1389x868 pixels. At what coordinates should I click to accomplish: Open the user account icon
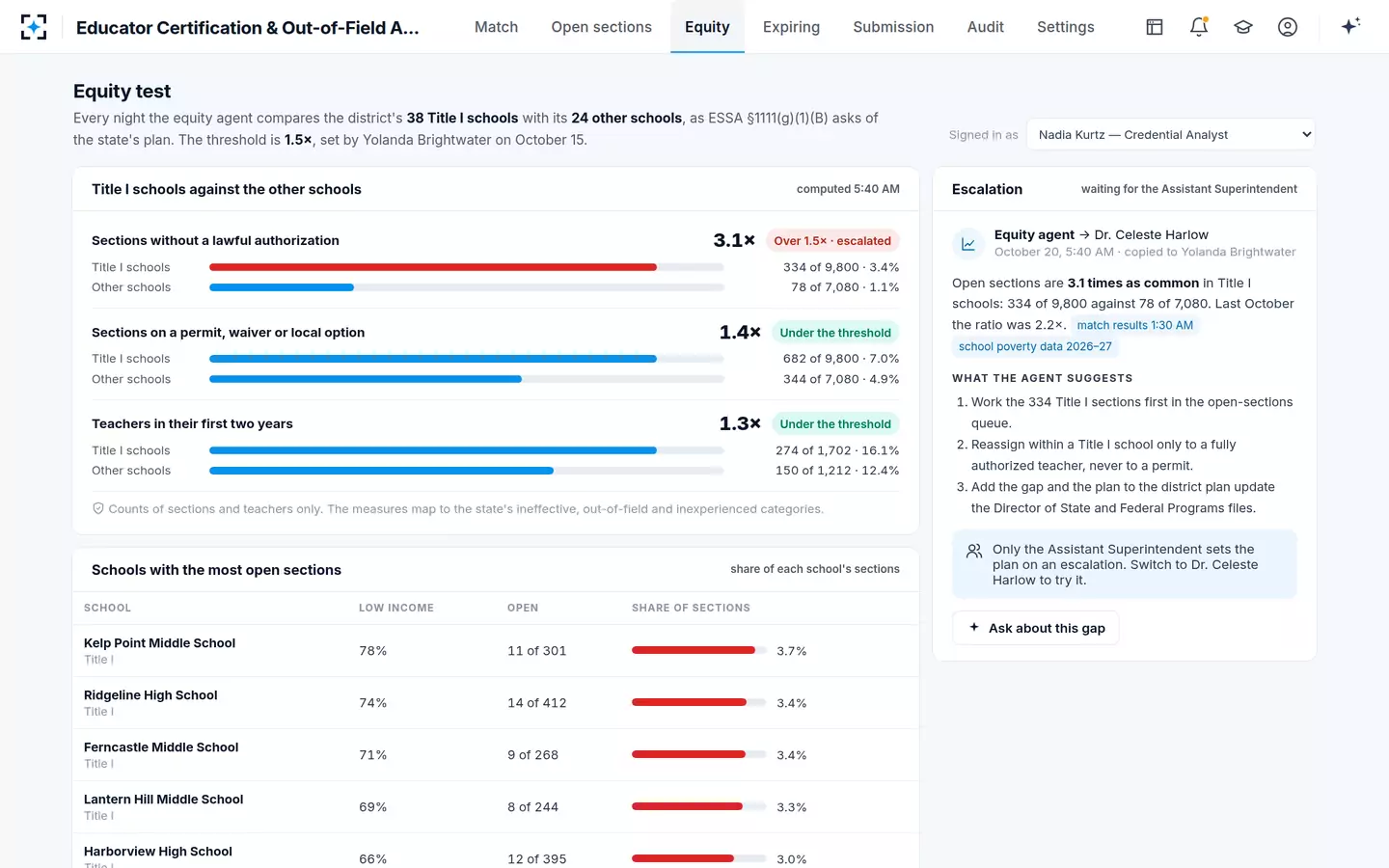pos(1288,27)
